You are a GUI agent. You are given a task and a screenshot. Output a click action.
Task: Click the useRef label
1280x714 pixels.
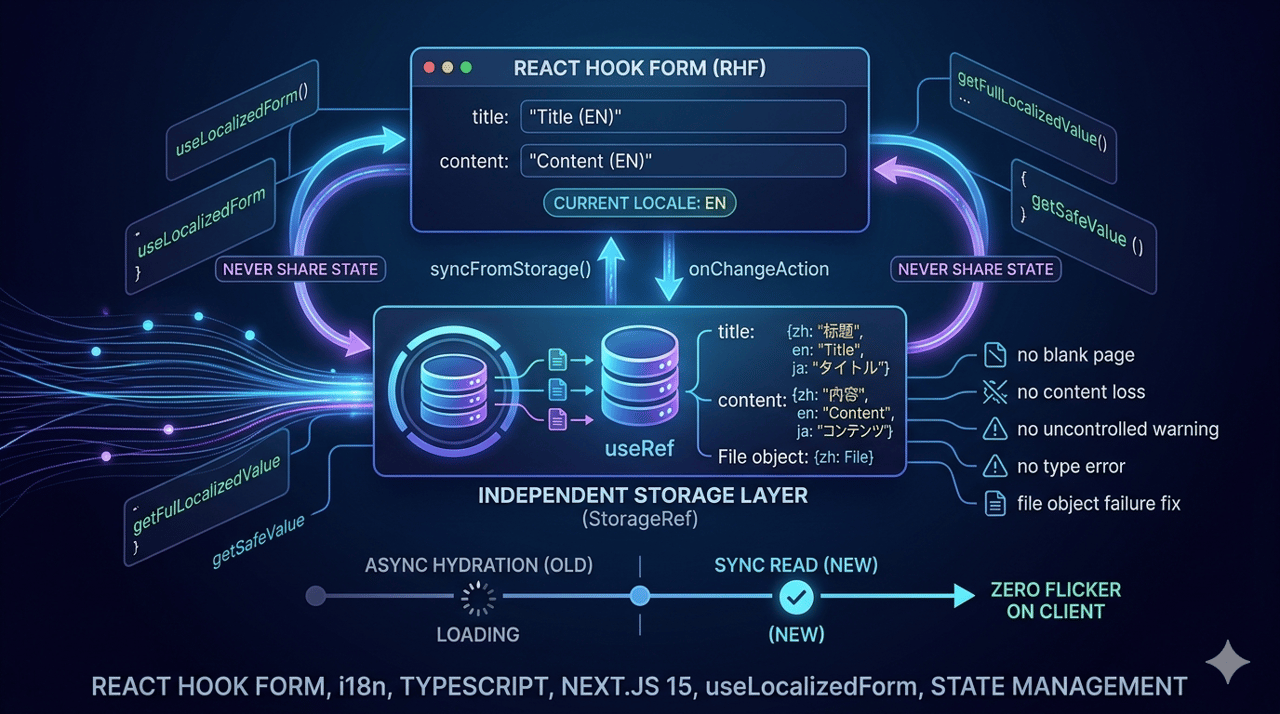[x=640, y=449]
